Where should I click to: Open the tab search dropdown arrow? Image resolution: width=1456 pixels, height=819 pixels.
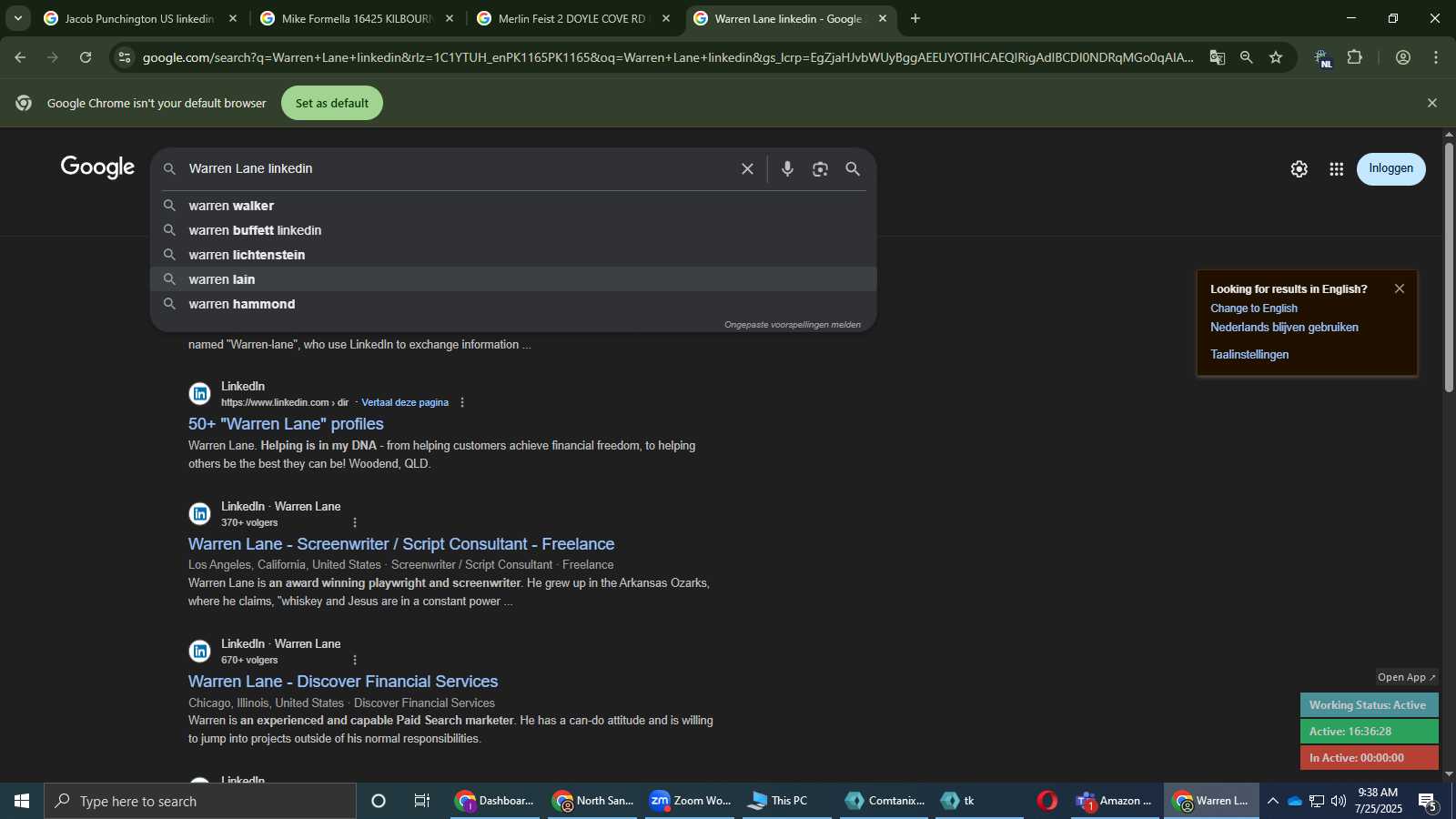tap(17, 18)
